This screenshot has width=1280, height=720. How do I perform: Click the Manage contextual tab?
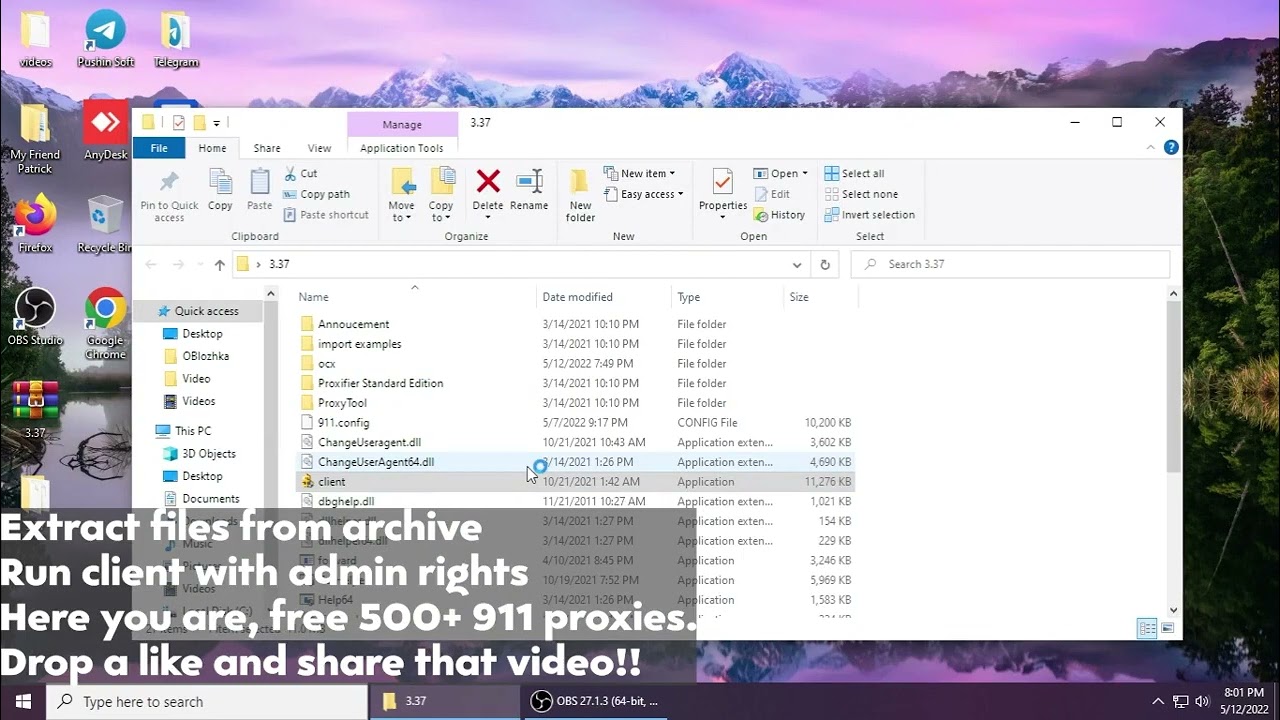coord(402,125)
